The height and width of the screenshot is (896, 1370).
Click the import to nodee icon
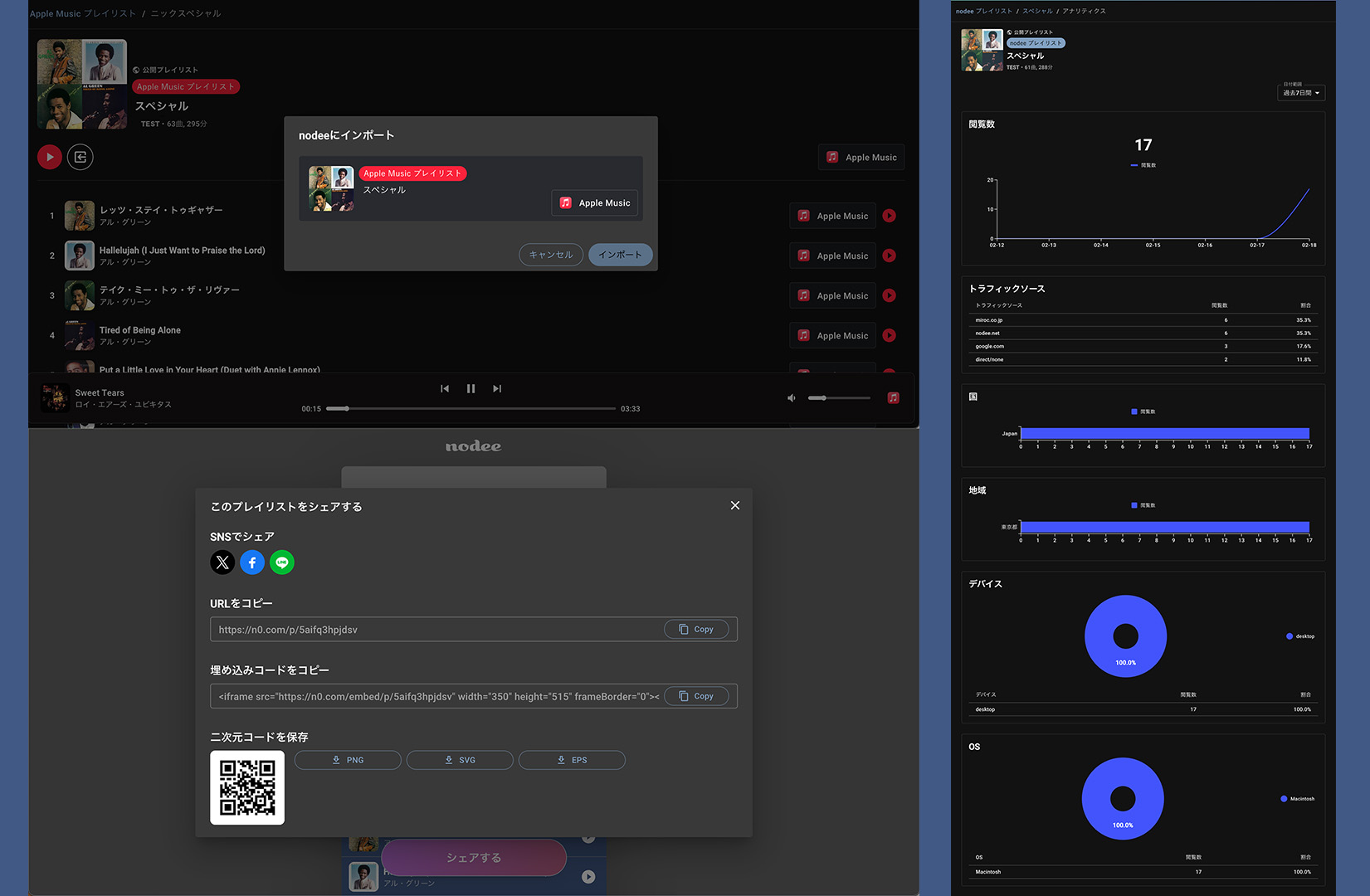[x=80, y=157]
